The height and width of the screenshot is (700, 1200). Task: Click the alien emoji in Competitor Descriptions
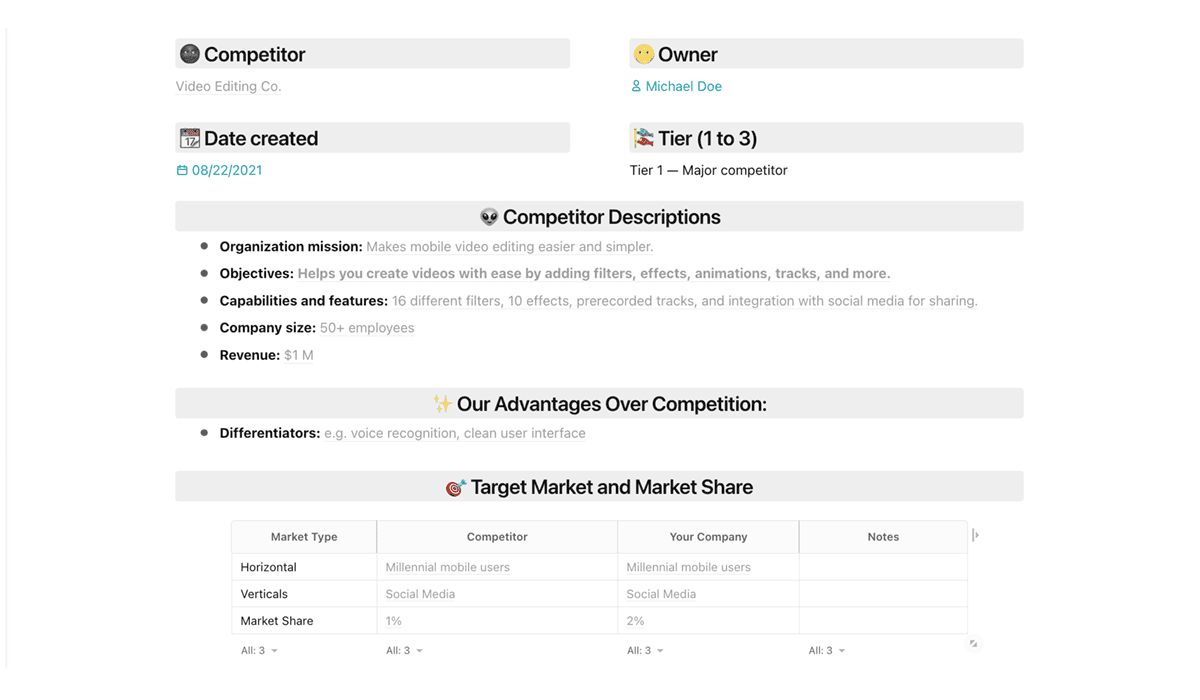tap(489, 217)
